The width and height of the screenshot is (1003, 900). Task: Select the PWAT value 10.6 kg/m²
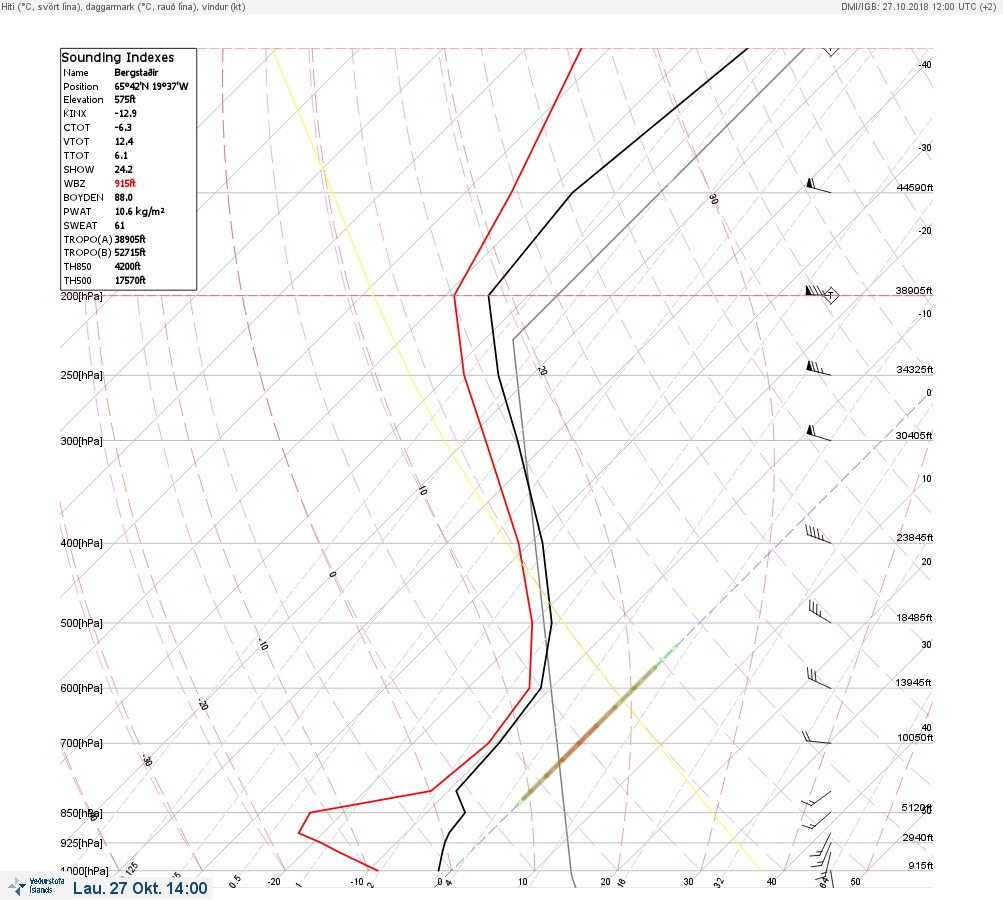tap(139, 211)
